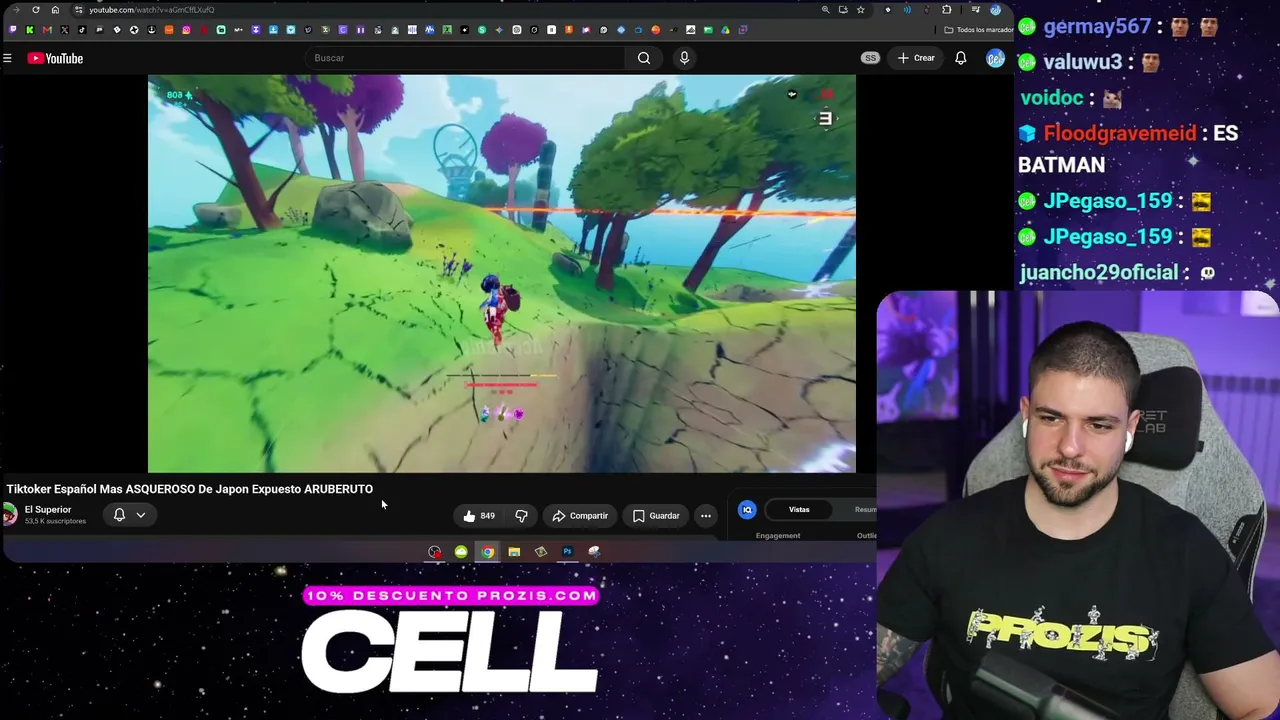1280x720 pixels.
Task: Click chat username valuwu3
Action: [x=1083, y=62]
